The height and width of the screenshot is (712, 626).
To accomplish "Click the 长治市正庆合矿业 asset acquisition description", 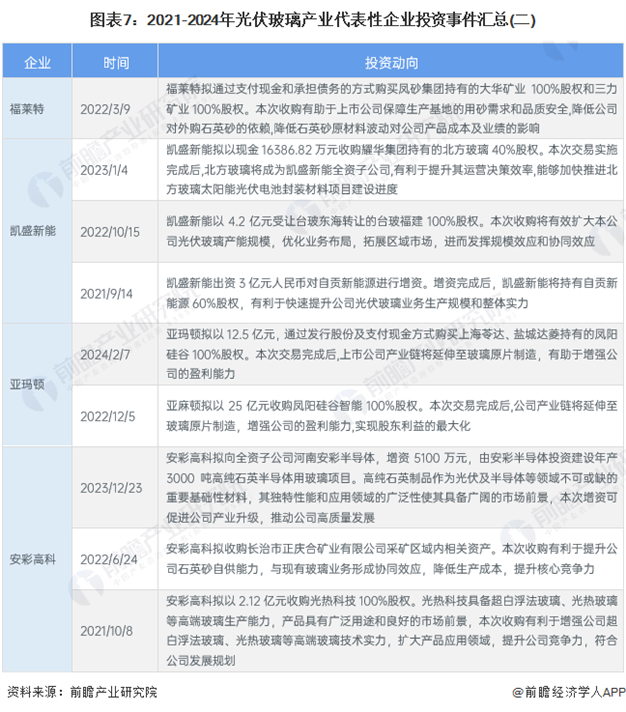I will [x=391, y=559].
